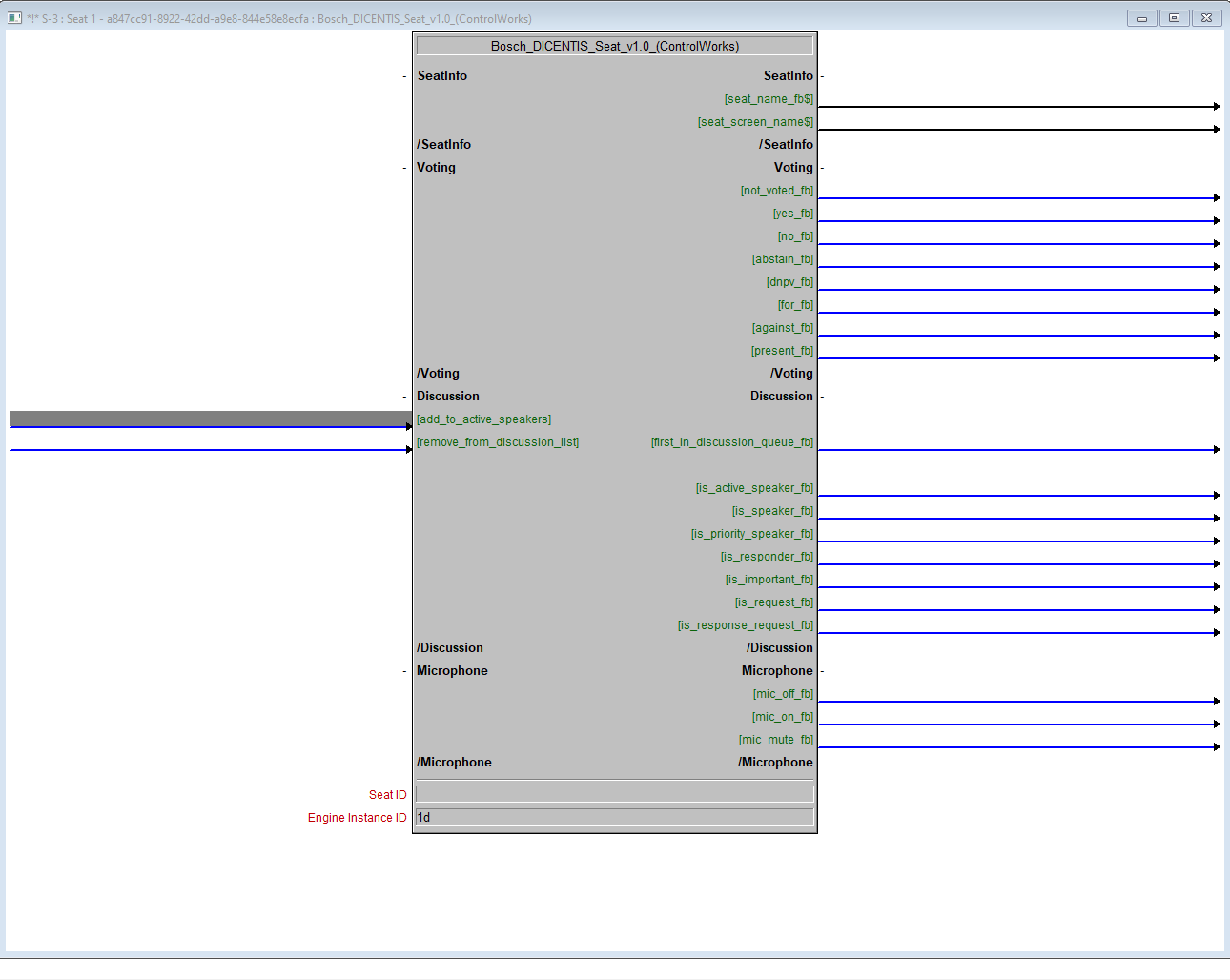The image size is (1230, 980).
Task: Click the not_voted_fb output signal line
Action: click(1018, 198)
